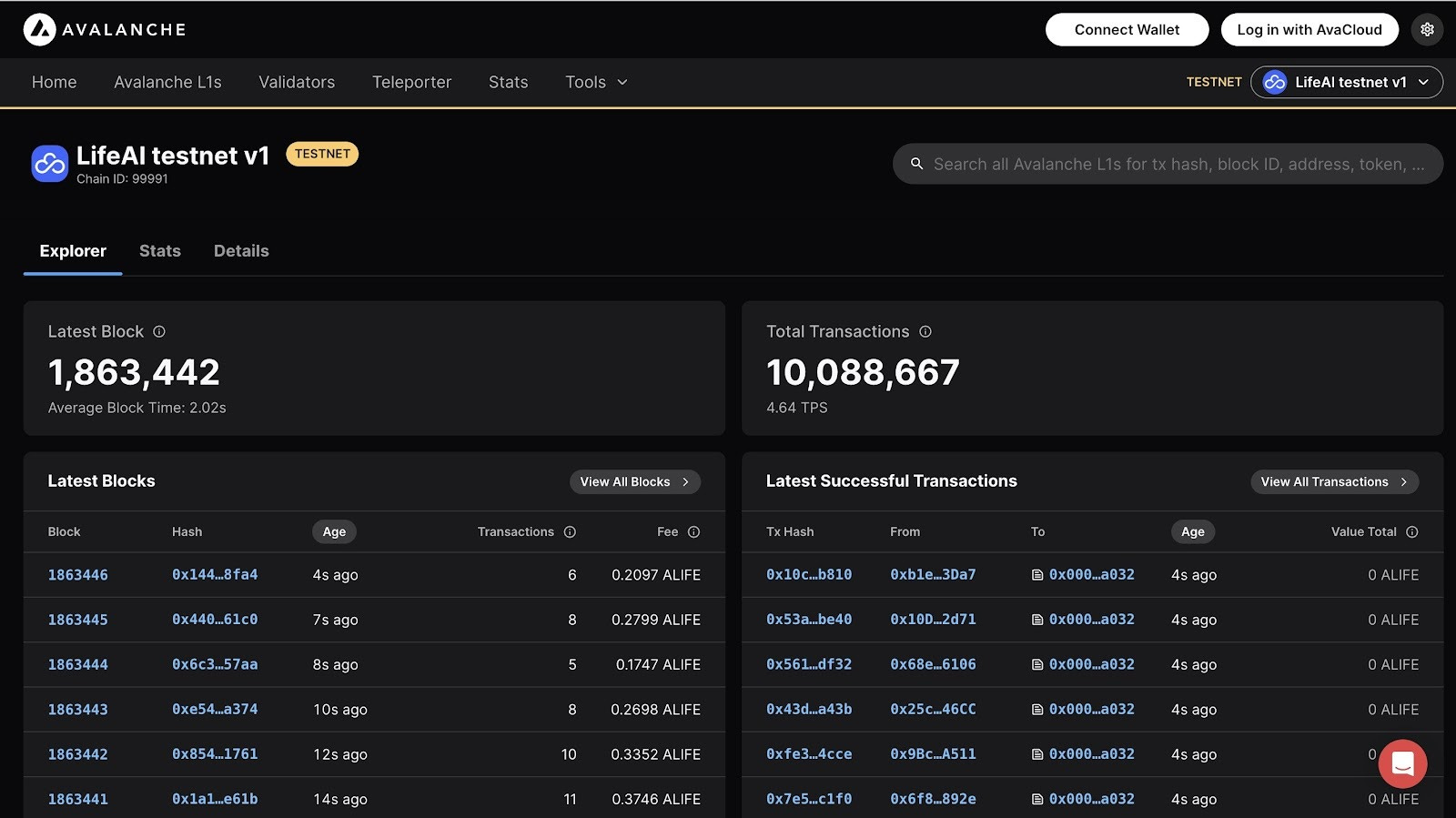Open Teleporter navigation item
The height and width of the screenshot is (818, 1456).
411,82
